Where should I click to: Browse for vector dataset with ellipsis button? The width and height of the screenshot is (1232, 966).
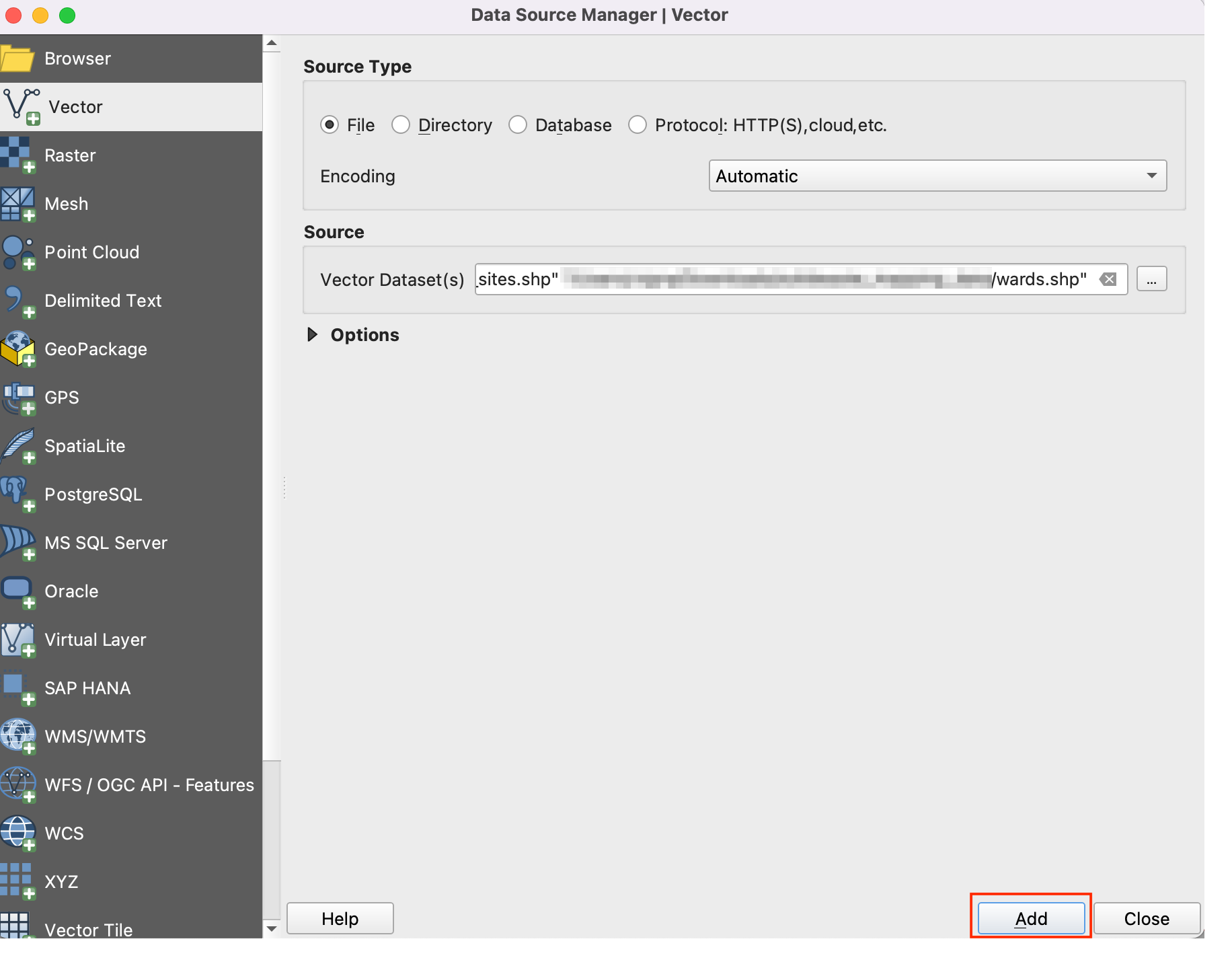point(1151,279)
